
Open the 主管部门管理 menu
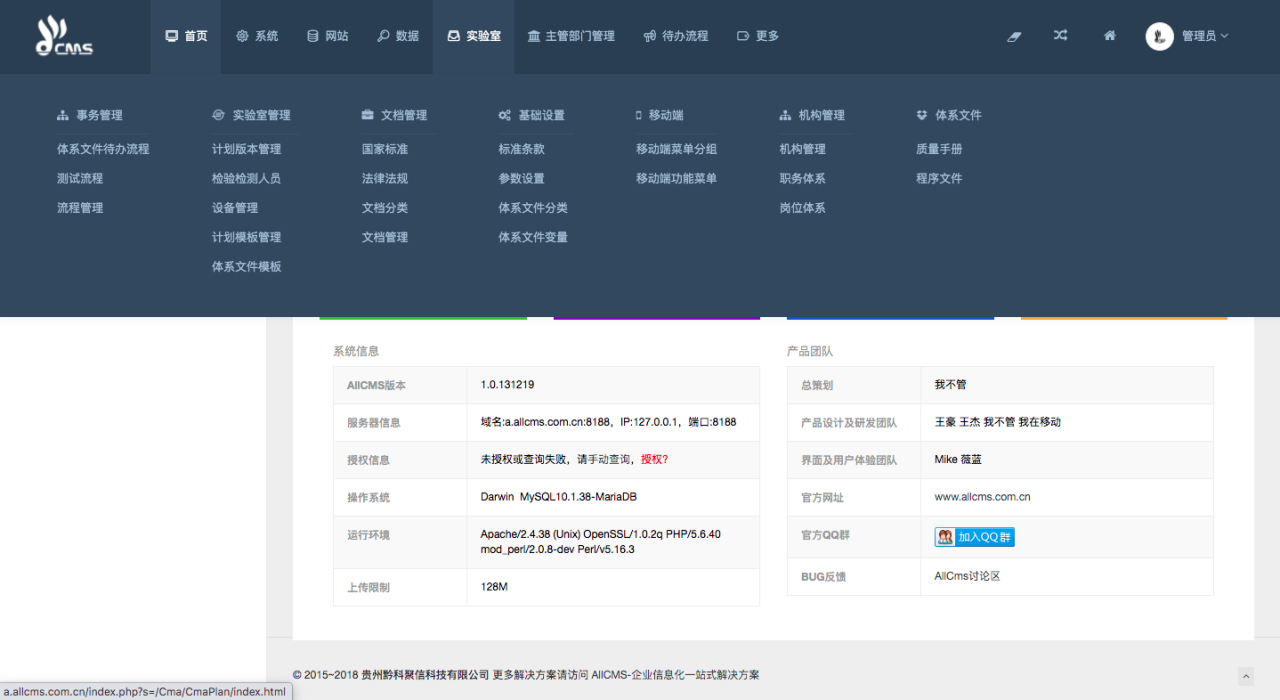571,36
